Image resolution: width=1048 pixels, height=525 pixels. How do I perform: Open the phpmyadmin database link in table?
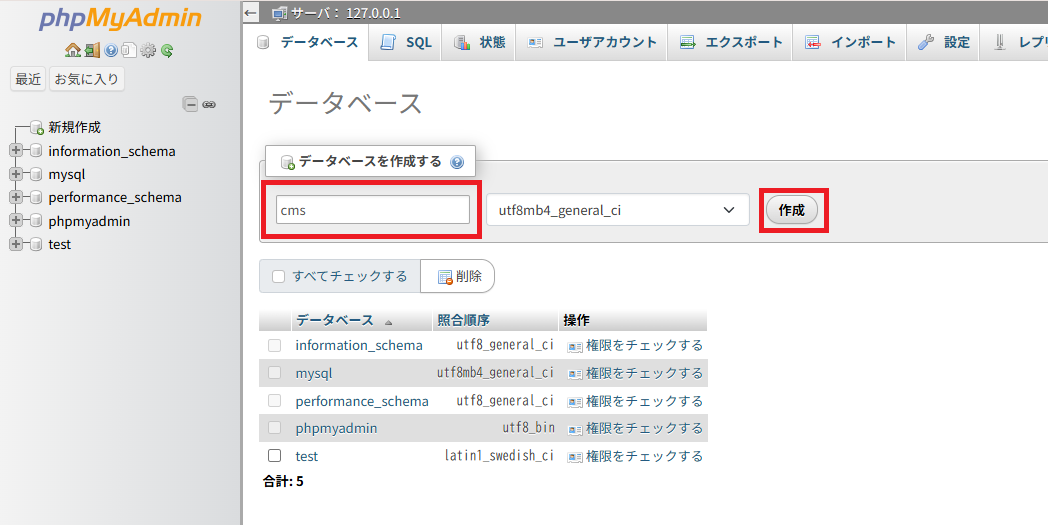coord(336,428)
